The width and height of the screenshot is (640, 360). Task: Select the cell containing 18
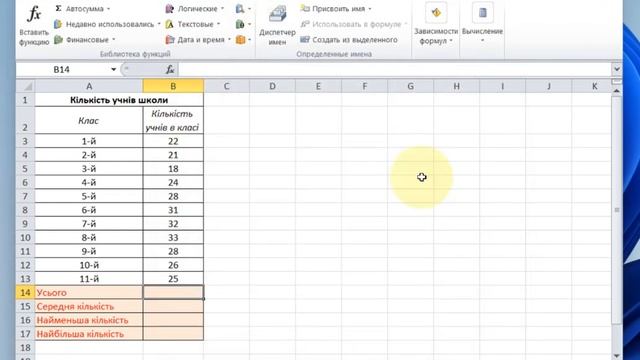(x=173, y=169)
